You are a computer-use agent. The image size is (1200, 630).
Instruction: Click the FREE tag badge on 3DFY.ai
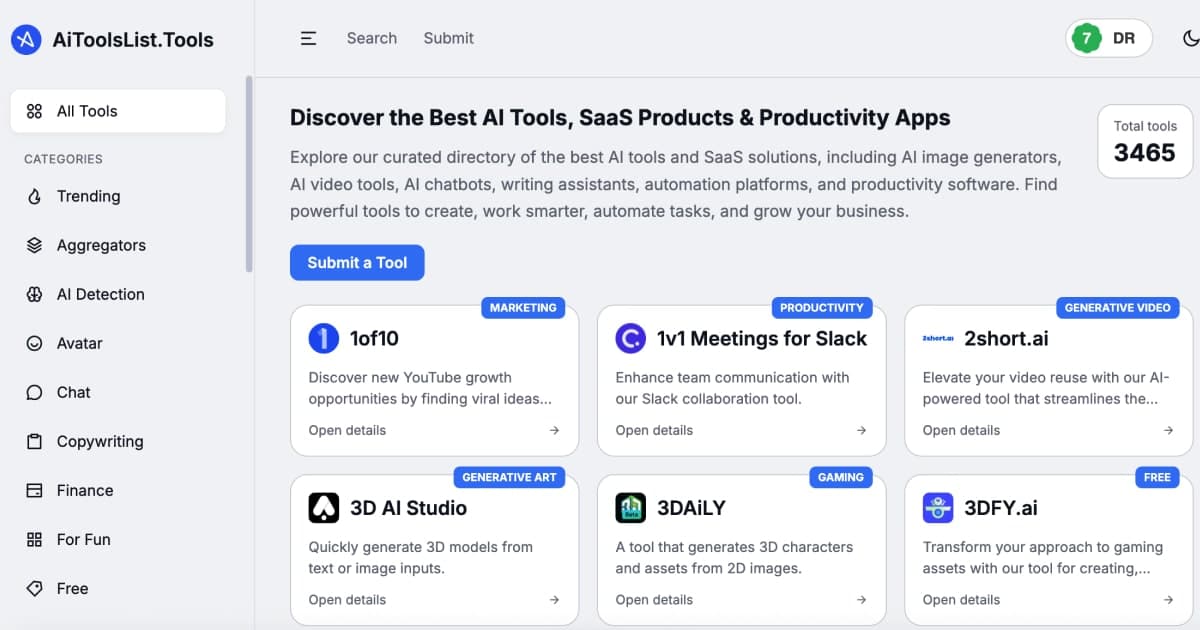click(x=1157, y=477)
